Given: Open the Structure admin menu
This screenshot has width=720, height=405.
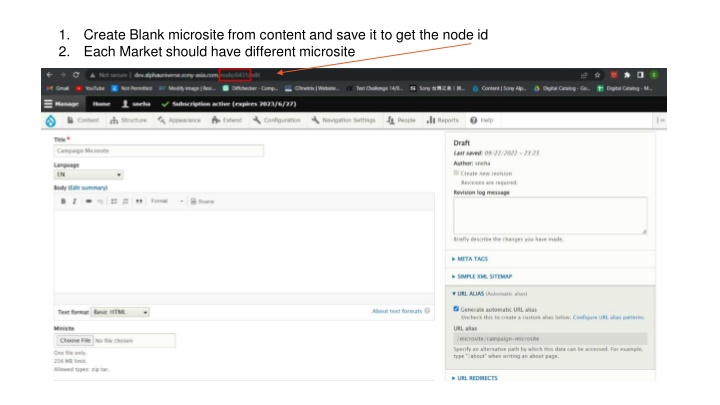Looking at the screenshot, I should tap(129, 120).
